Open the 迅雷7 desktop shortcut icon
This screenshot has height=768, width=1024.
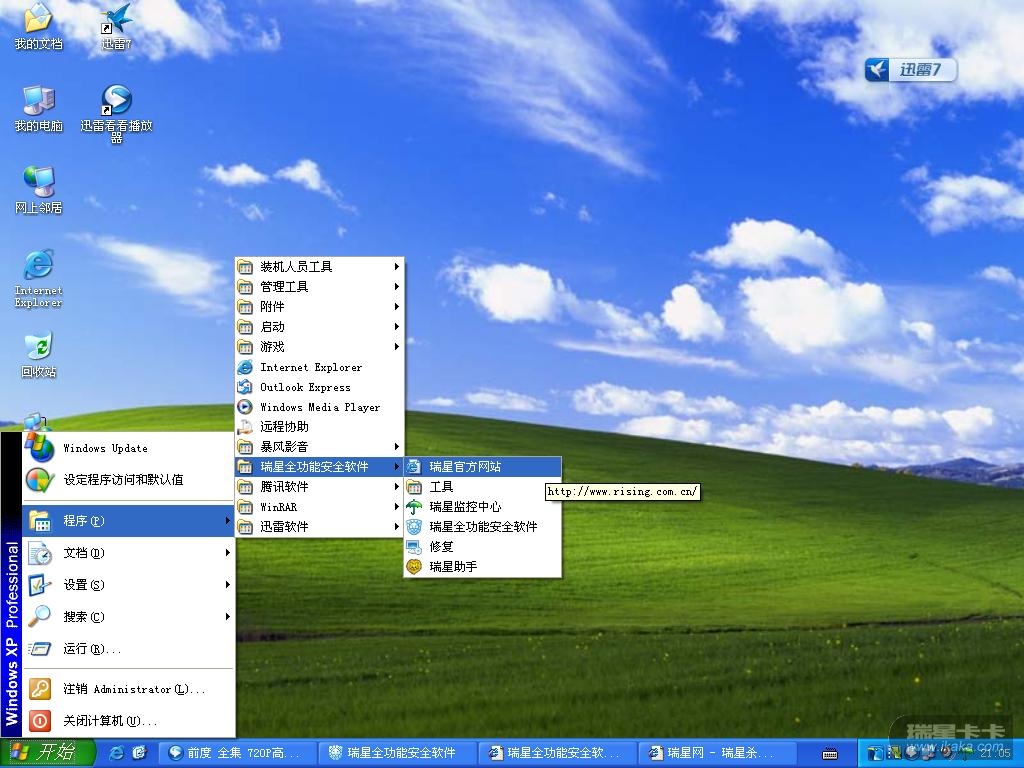click(117, 20)
